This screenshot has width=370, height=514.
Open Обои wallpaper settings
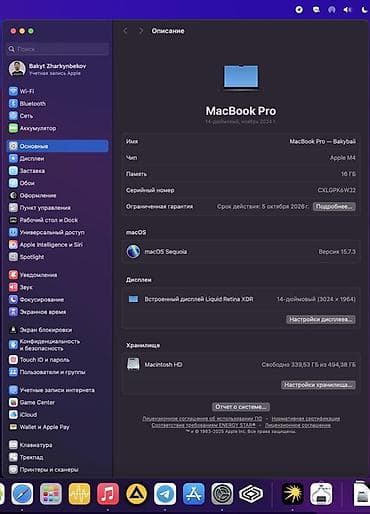(x=57, y=183)
